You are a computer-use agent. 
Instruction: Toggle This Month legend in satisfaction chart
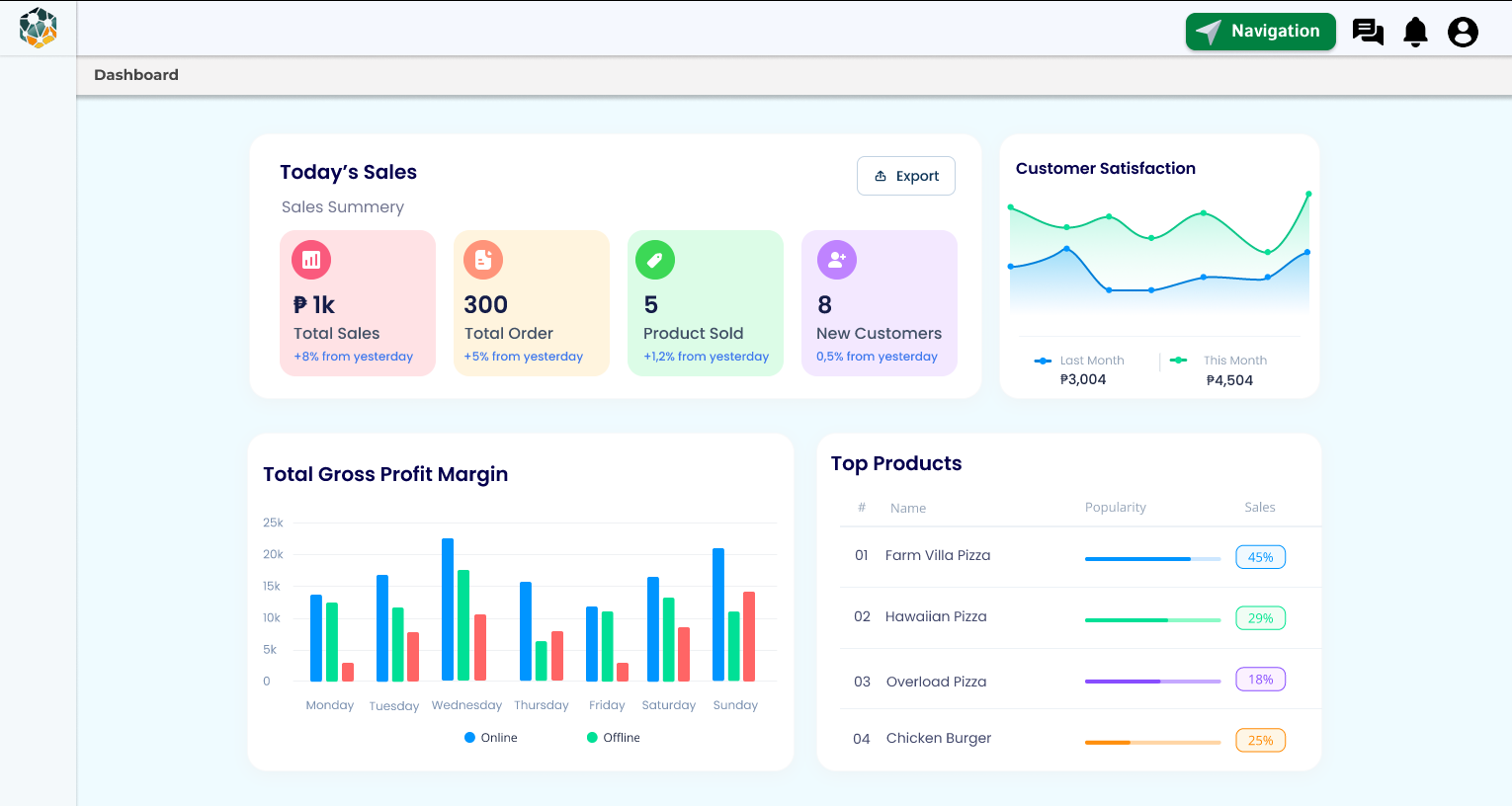(1218, 361)
